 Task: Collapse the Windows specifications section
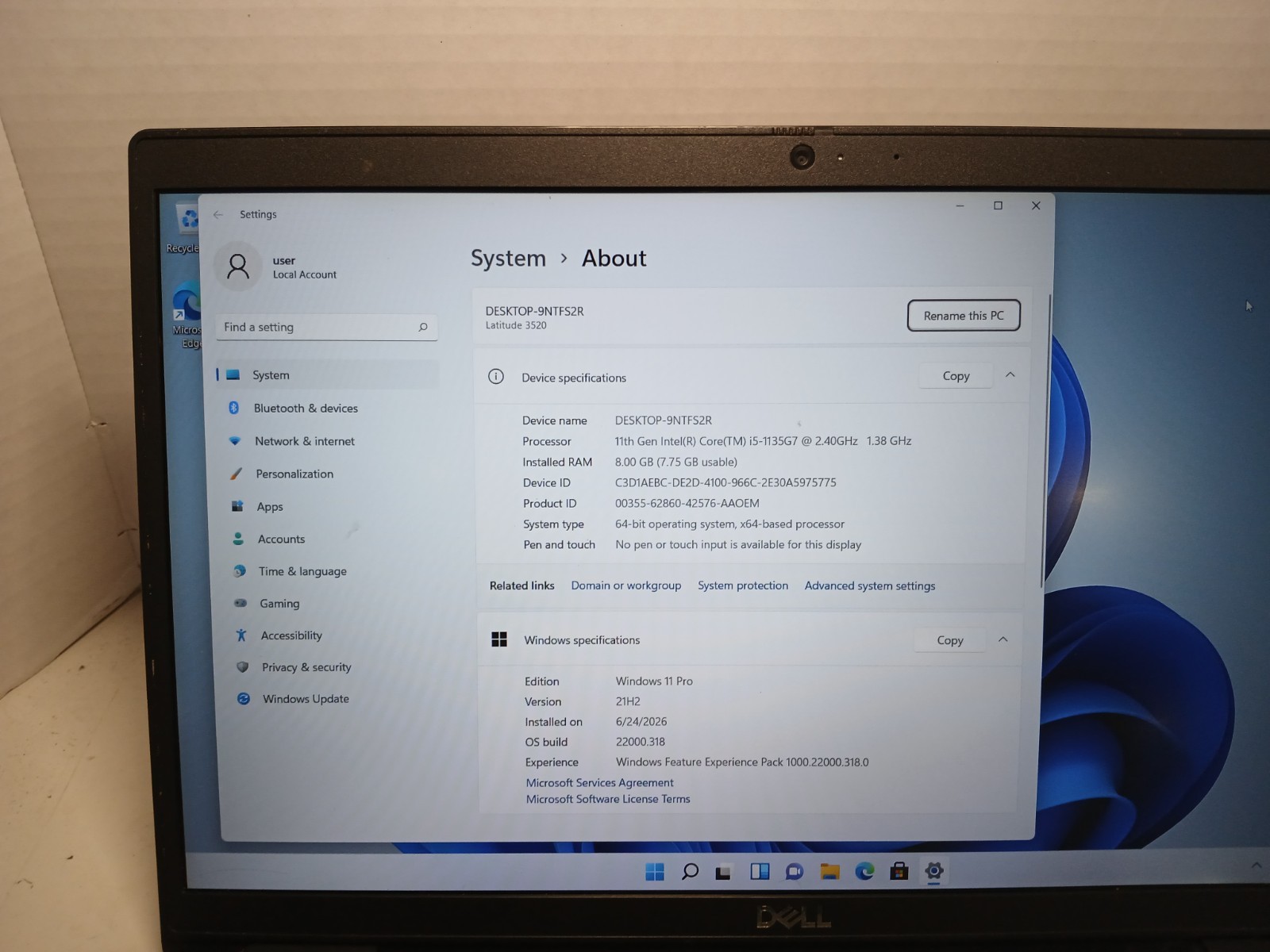tap(1003, 639)
